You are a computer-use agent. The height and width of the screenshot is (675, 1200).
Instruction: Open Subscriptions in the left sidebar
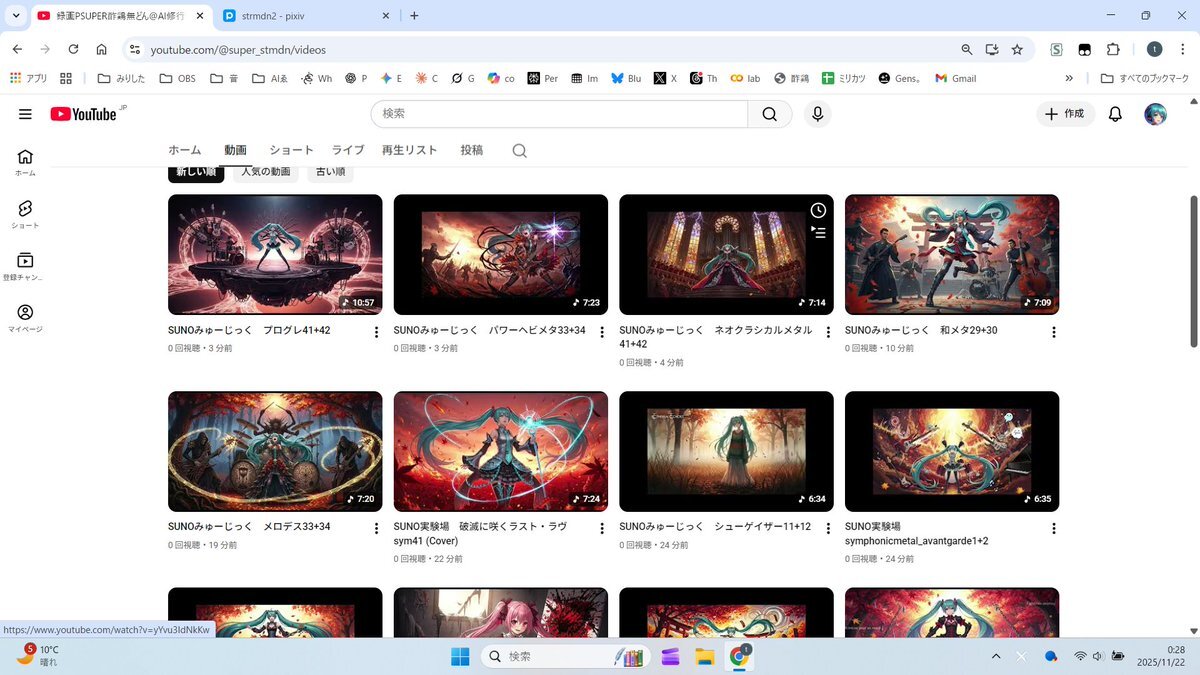point(25,265)
